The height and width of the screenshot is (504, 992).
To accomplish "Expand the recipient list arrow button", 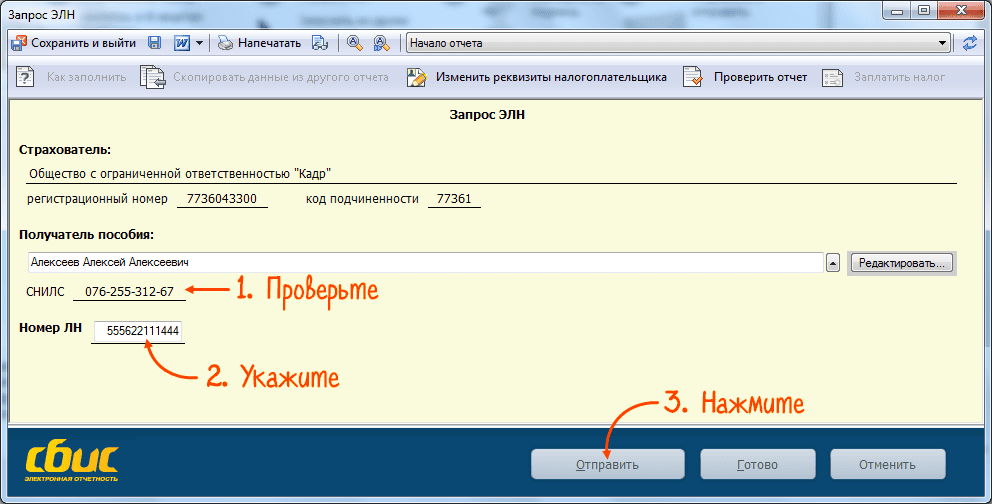I will pos(832,263).
